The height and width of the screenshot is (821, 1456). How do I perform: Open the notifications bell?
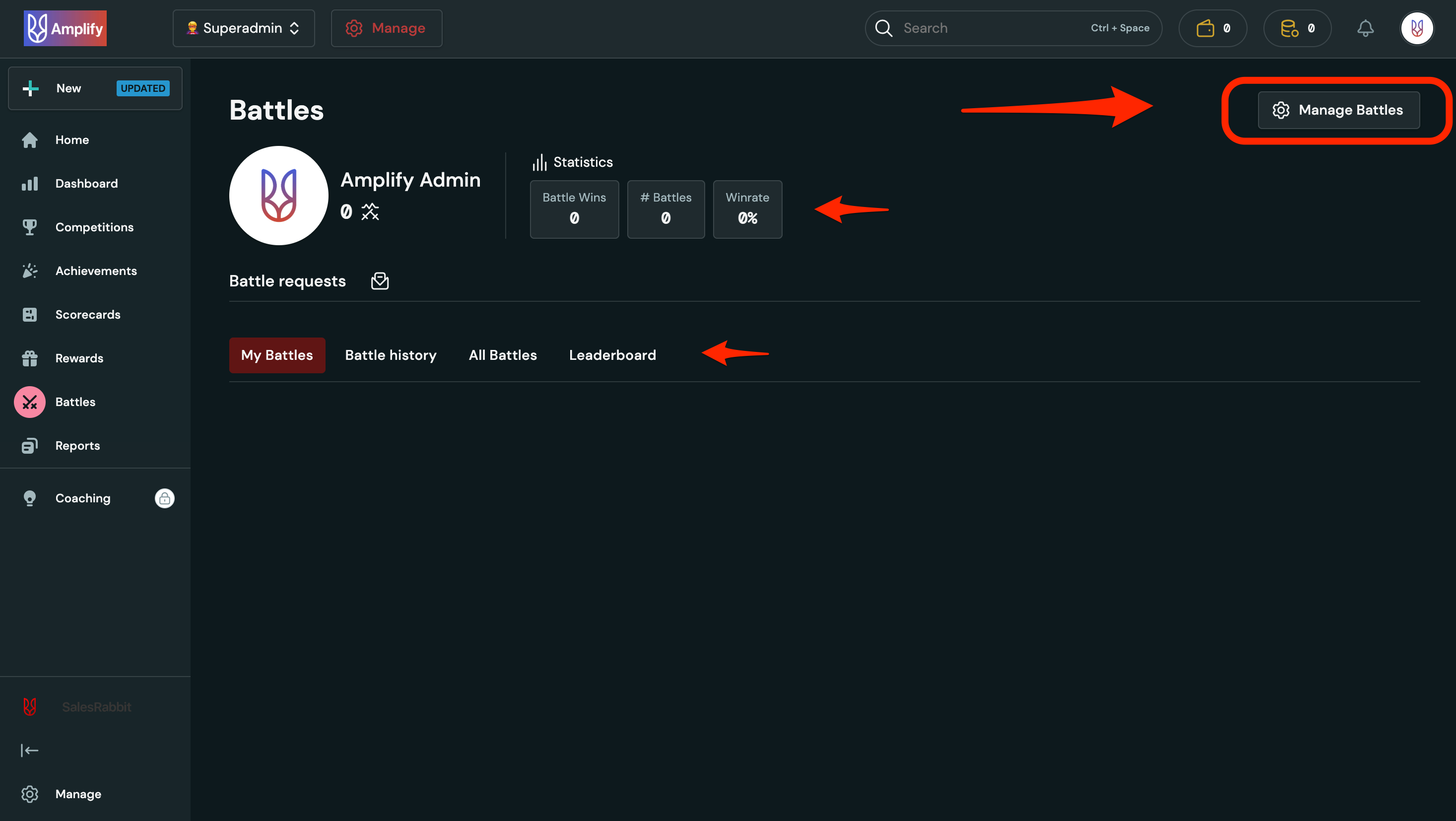pos(1366,28)
